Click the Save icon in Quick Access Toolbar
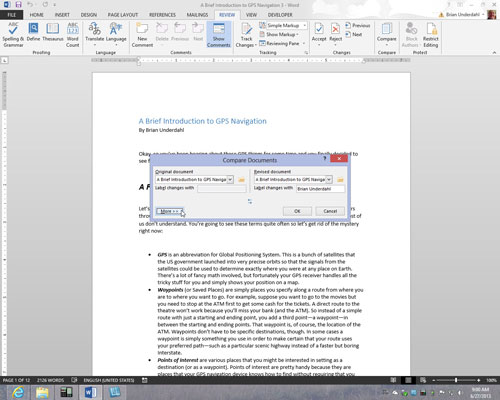The height and width of the screenshot is (400, 500). click(18, 5)
